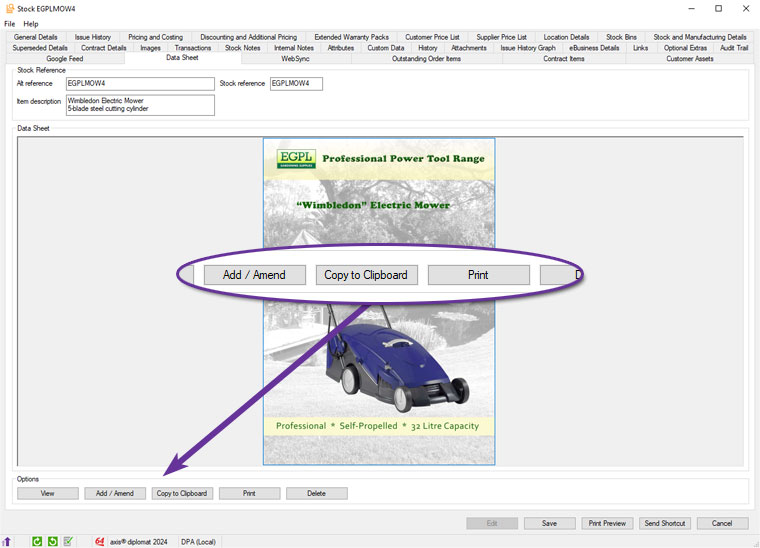
Task: Open the Transactions tab
Action: tap(192, 48)
